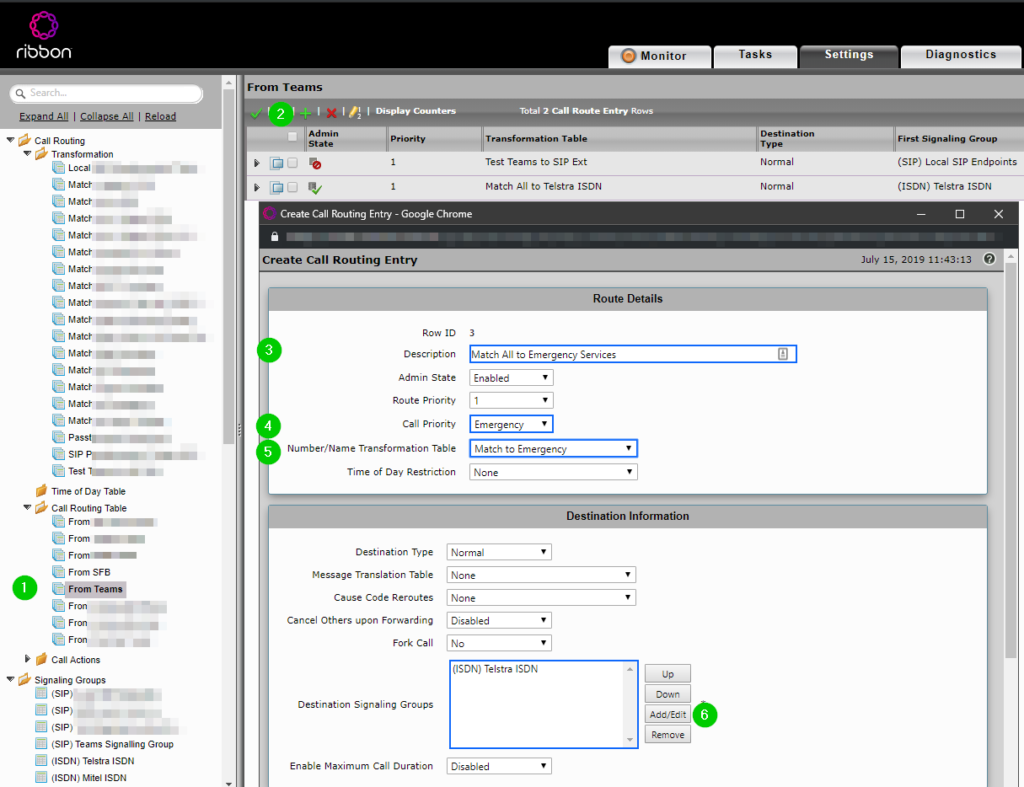
Task: Click the Expand All link
Action: (x=44, y=116)
